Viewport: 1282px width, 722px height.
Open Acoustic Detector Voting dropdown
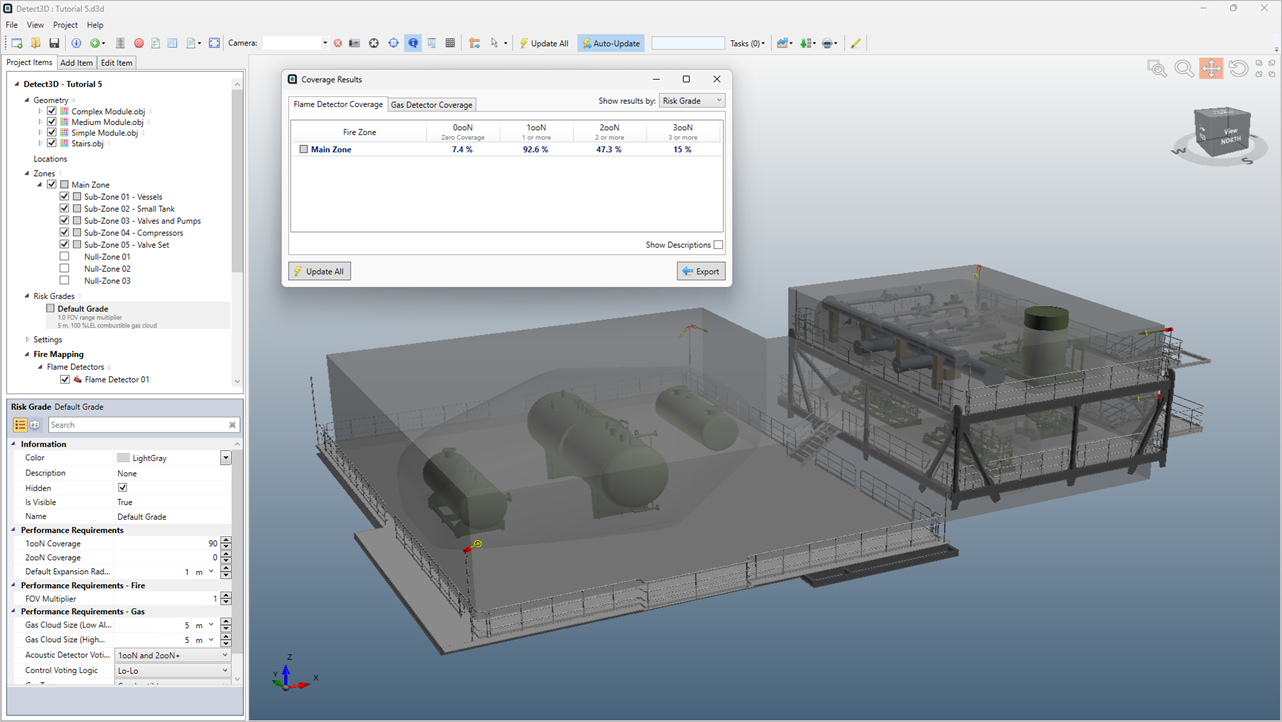[173, 655]
